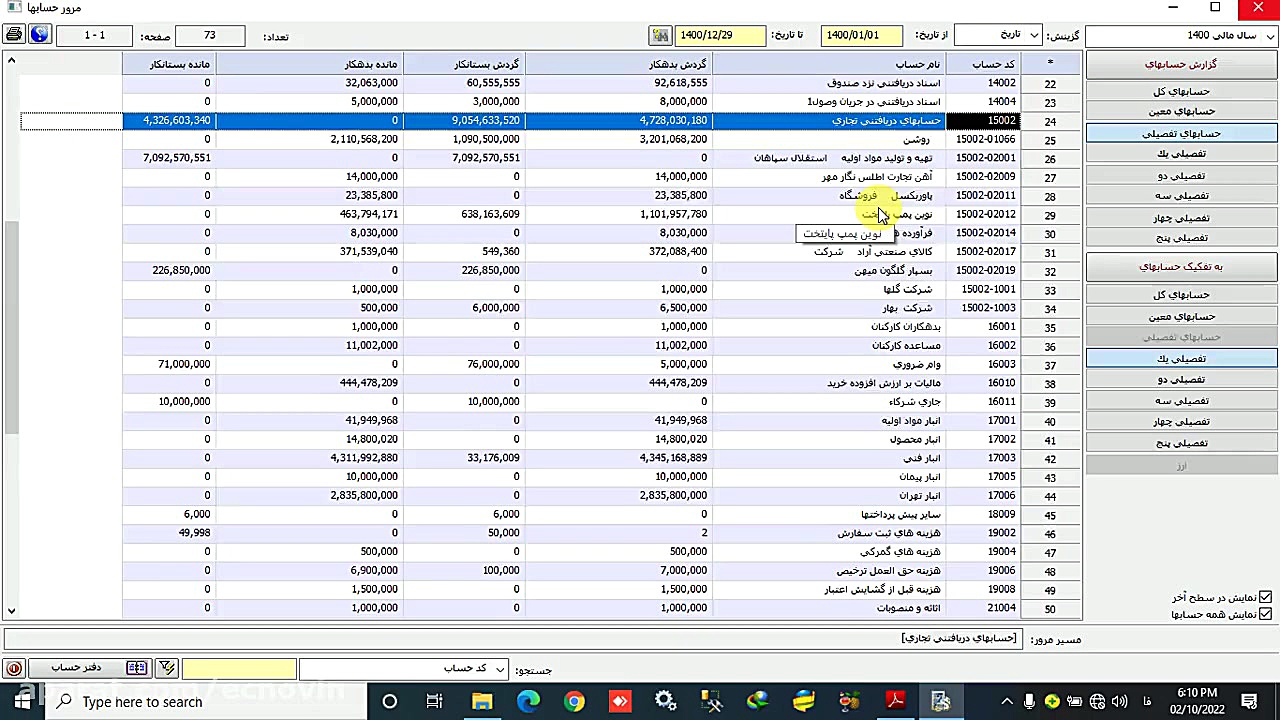Open the جستجو dropdown showing کد حساب
This screenshot has height=720, width=1280.
pyautogui.click(x=403, y=668)
